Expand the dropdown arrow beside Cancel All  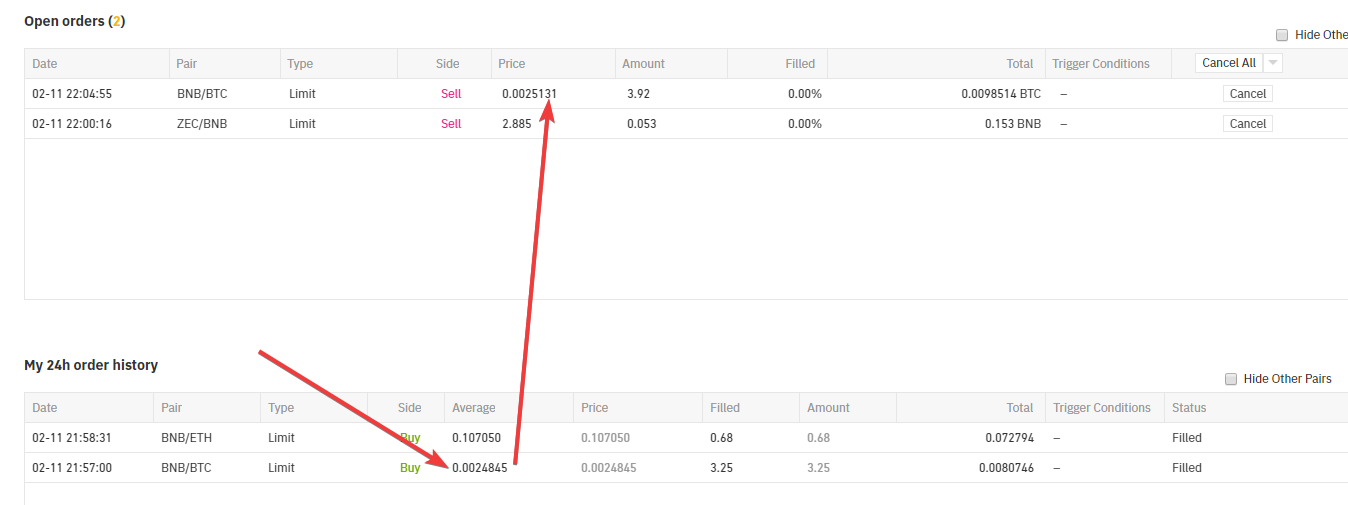(x=1273, y=63)
